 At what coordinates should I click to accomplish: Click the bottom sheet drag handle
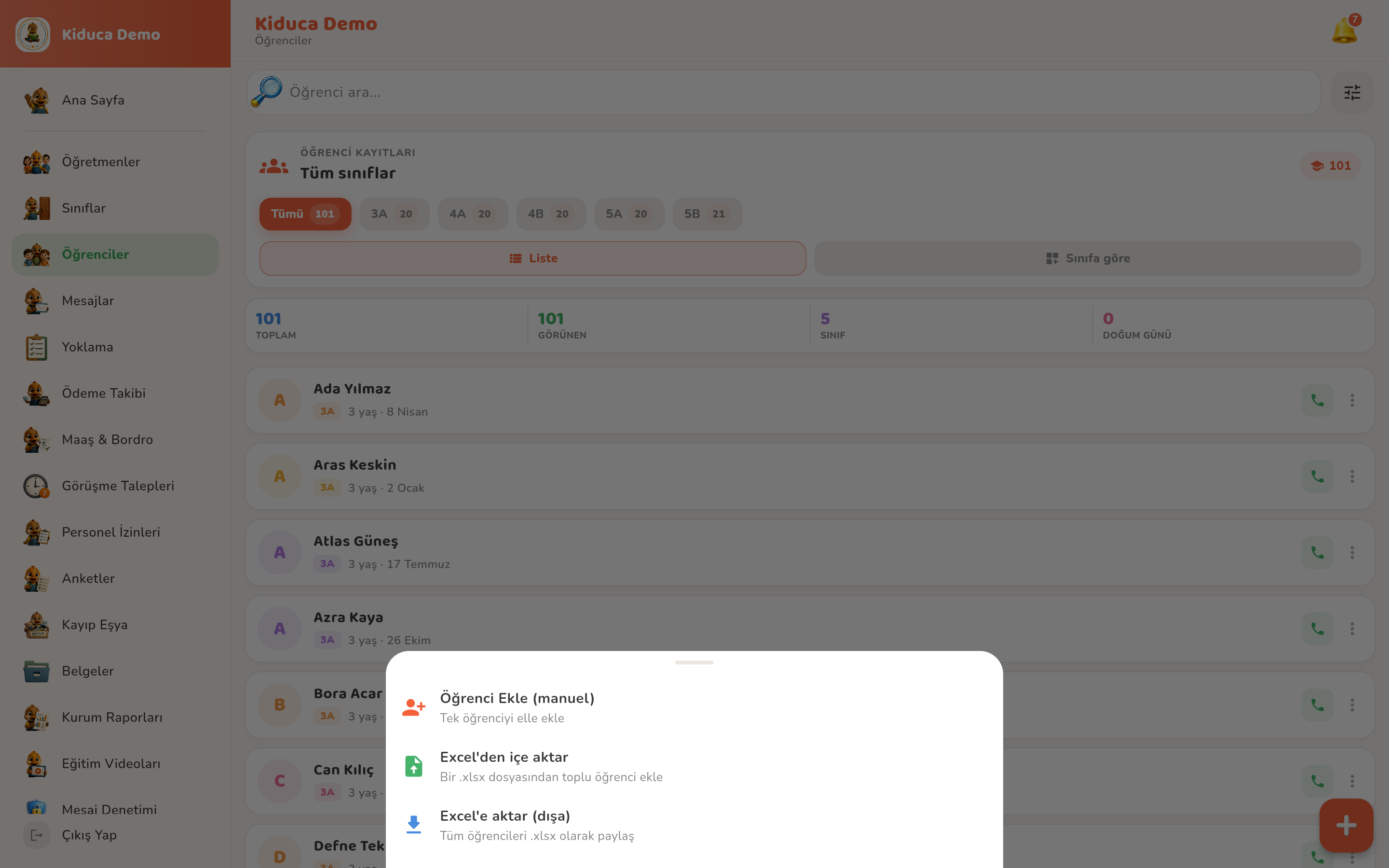point(694,663)
